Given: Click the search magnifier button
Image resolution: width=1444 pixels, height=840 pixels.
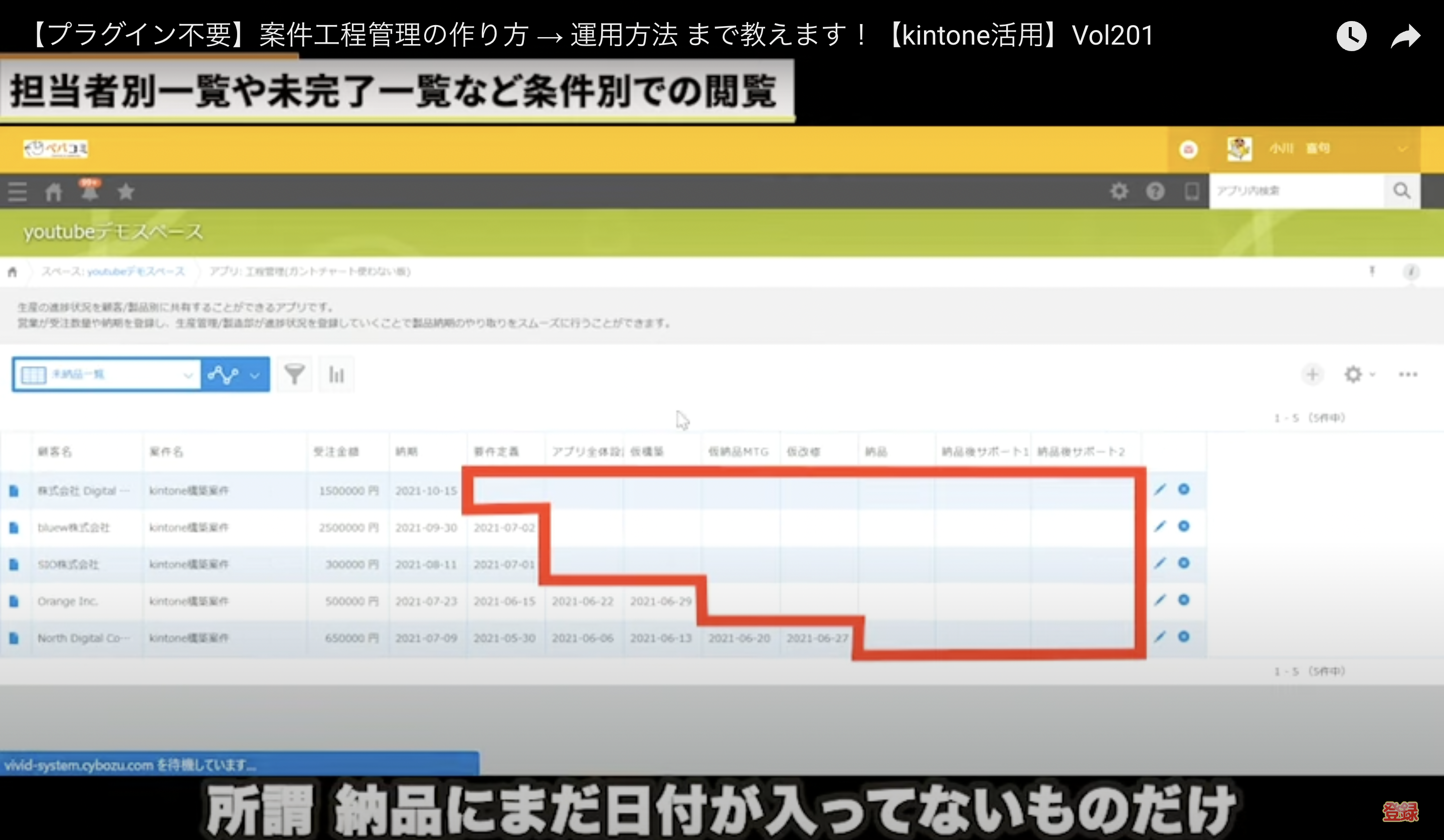Looking at the screenshot, I should tap(1401, 191).
